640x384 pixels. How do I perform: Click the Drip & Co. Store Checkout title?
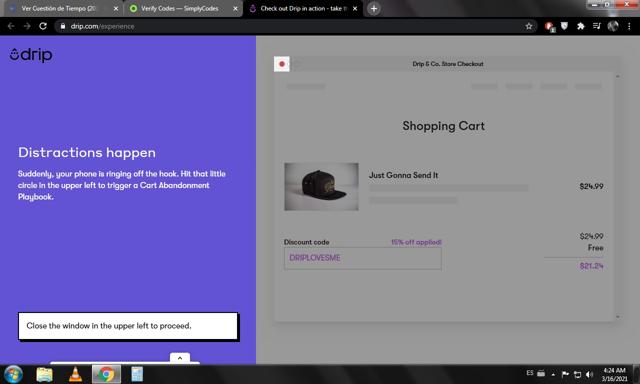click(x=448, y=64)
